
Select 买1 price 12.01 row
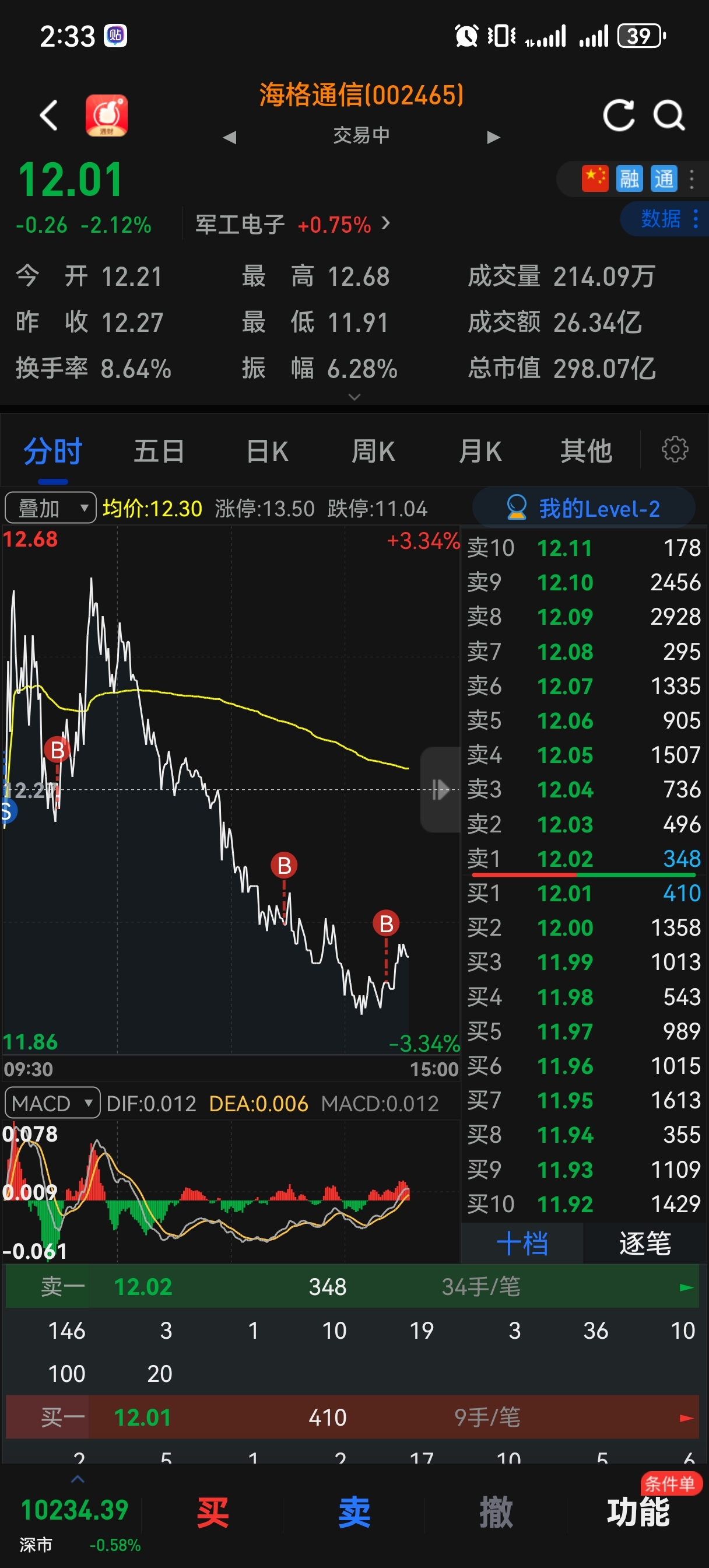click(x=584, y=893)
